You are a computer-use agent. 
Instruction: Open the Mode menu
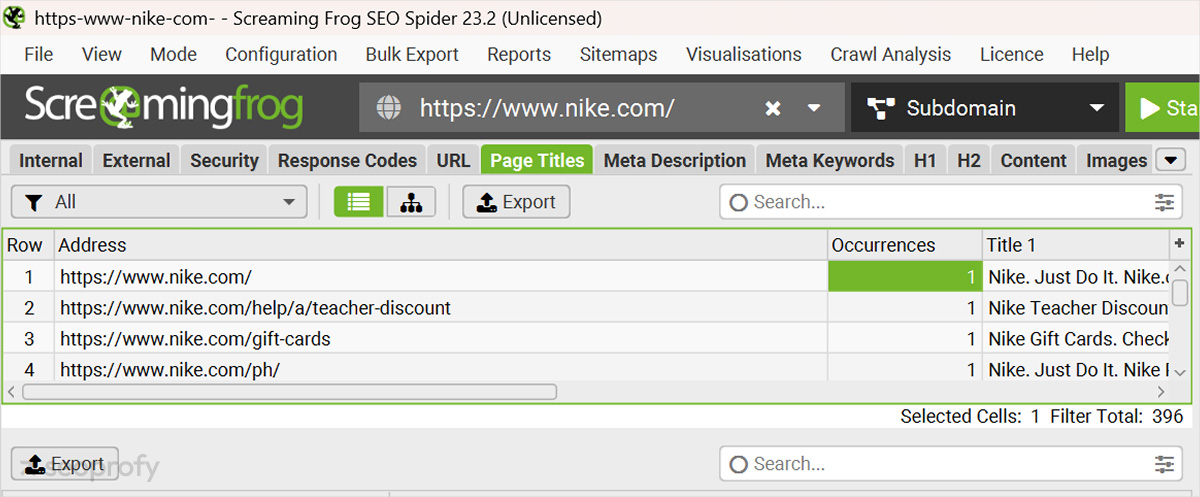click(x=173, y=55)
